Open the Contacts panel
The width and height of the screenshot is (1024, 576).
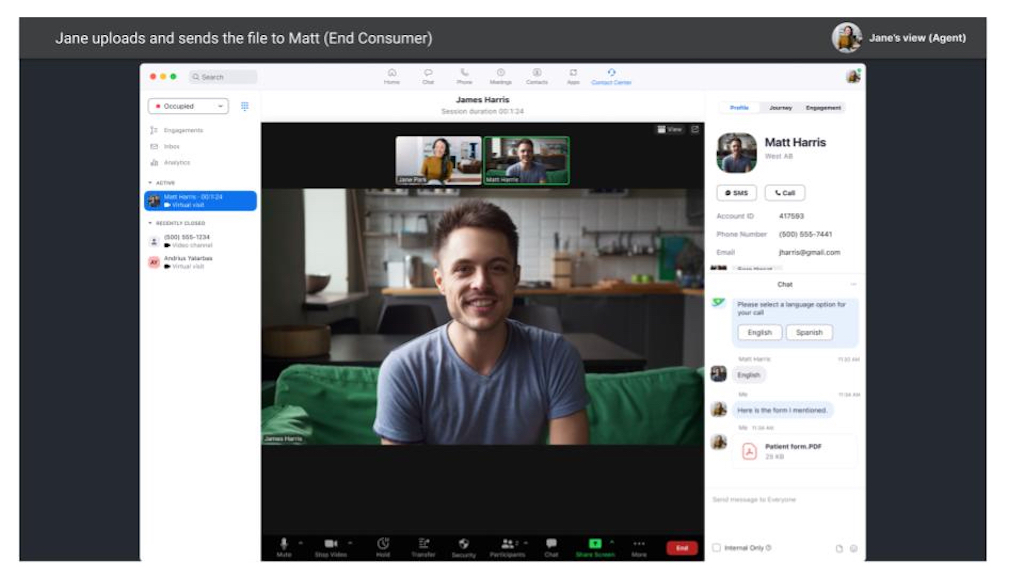pyautogui.click(x=539, y=75)
